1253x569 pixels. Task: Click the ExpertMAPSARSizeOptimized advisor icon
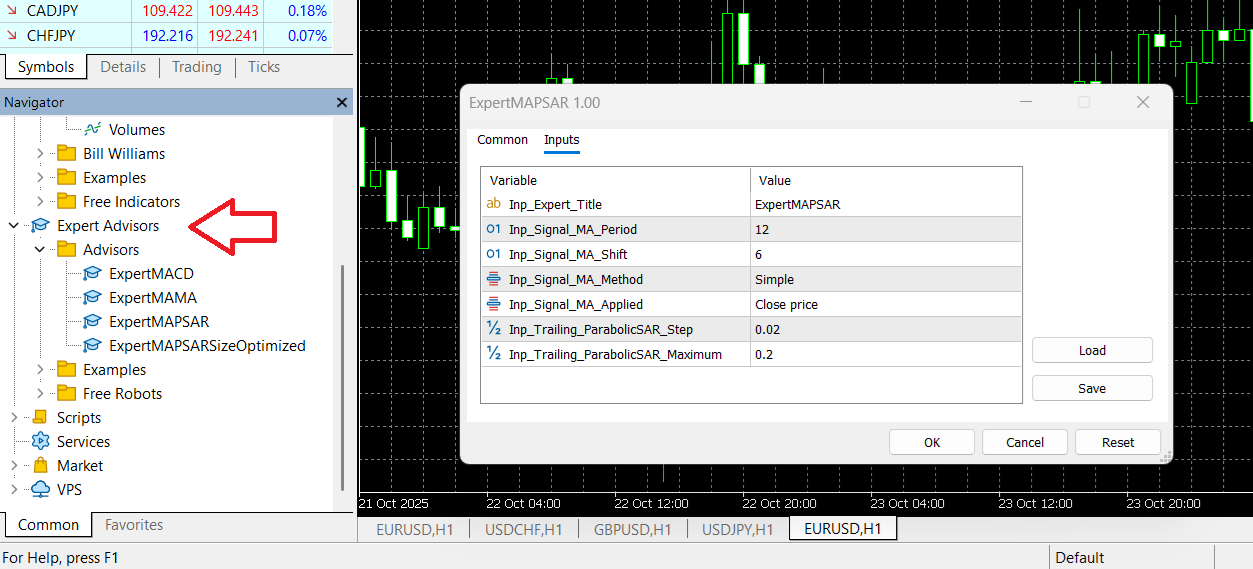[x=93, y=345]
